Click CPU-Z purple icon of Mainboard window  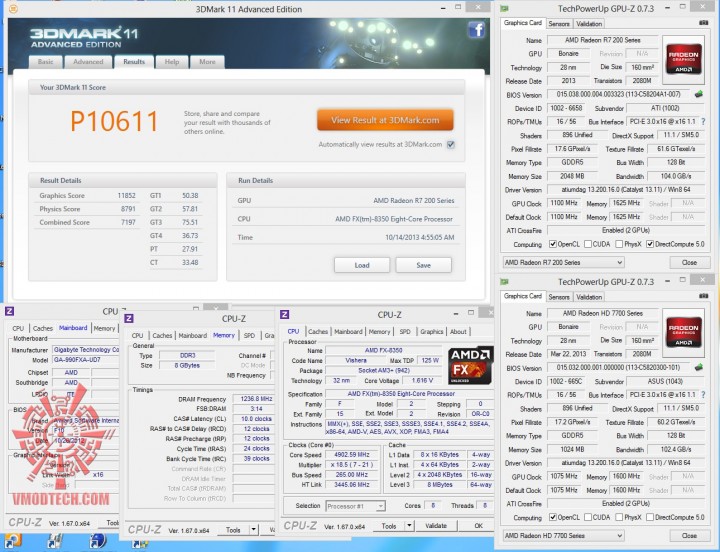point(9,311)
